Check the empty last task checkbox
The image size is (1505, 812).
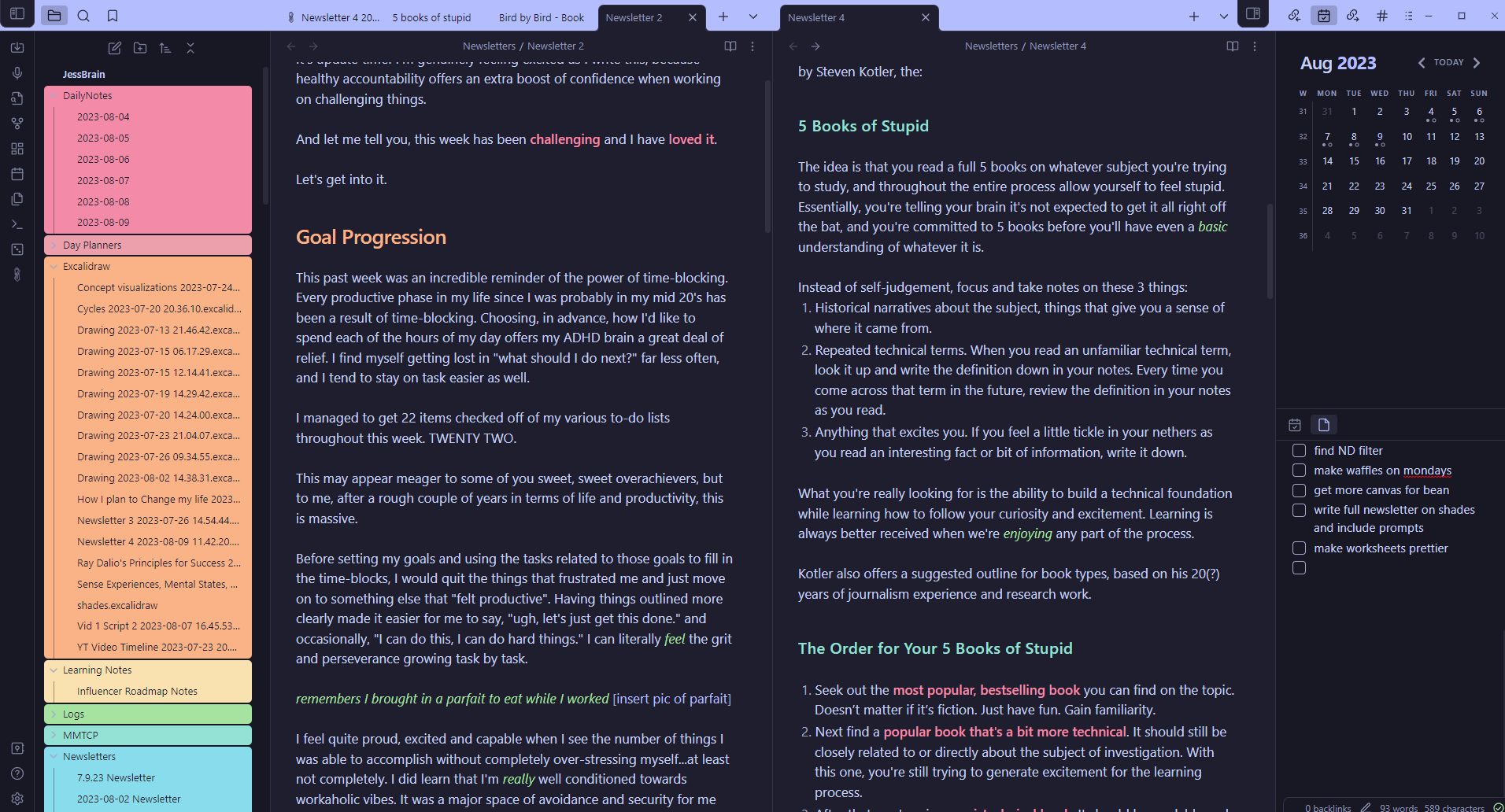1299,568
